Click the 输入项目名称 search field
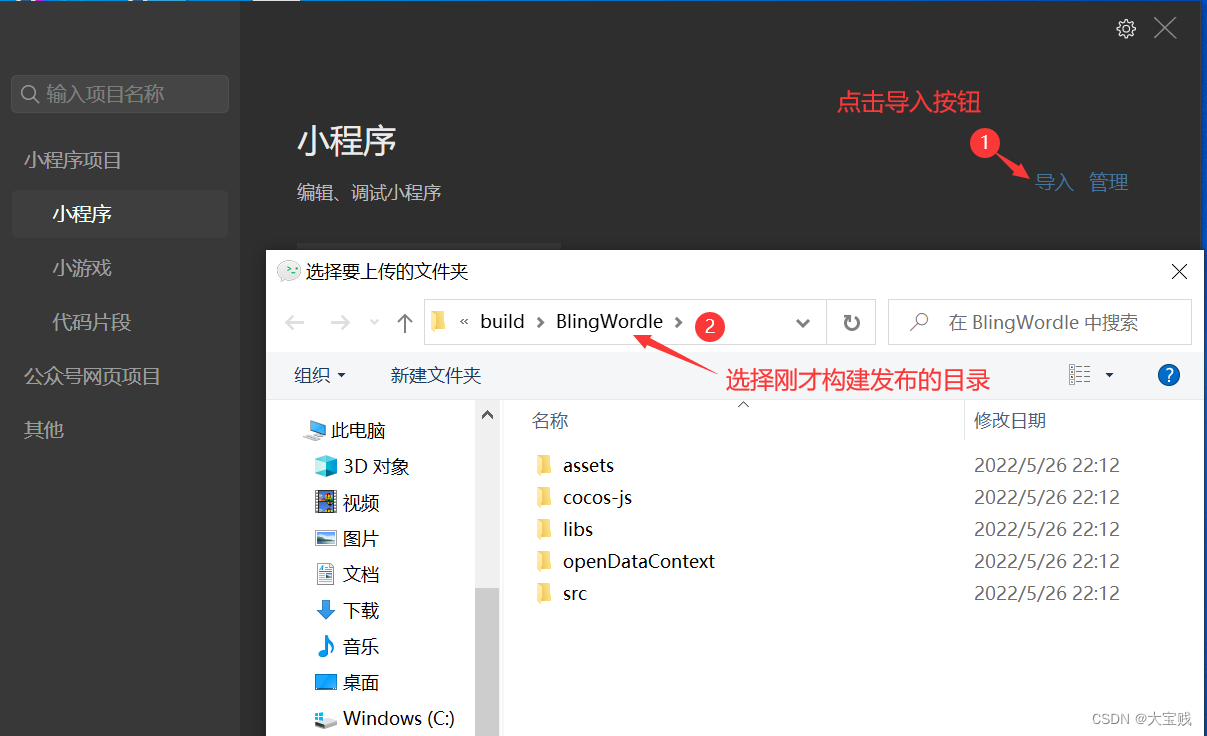 point(120,94)
